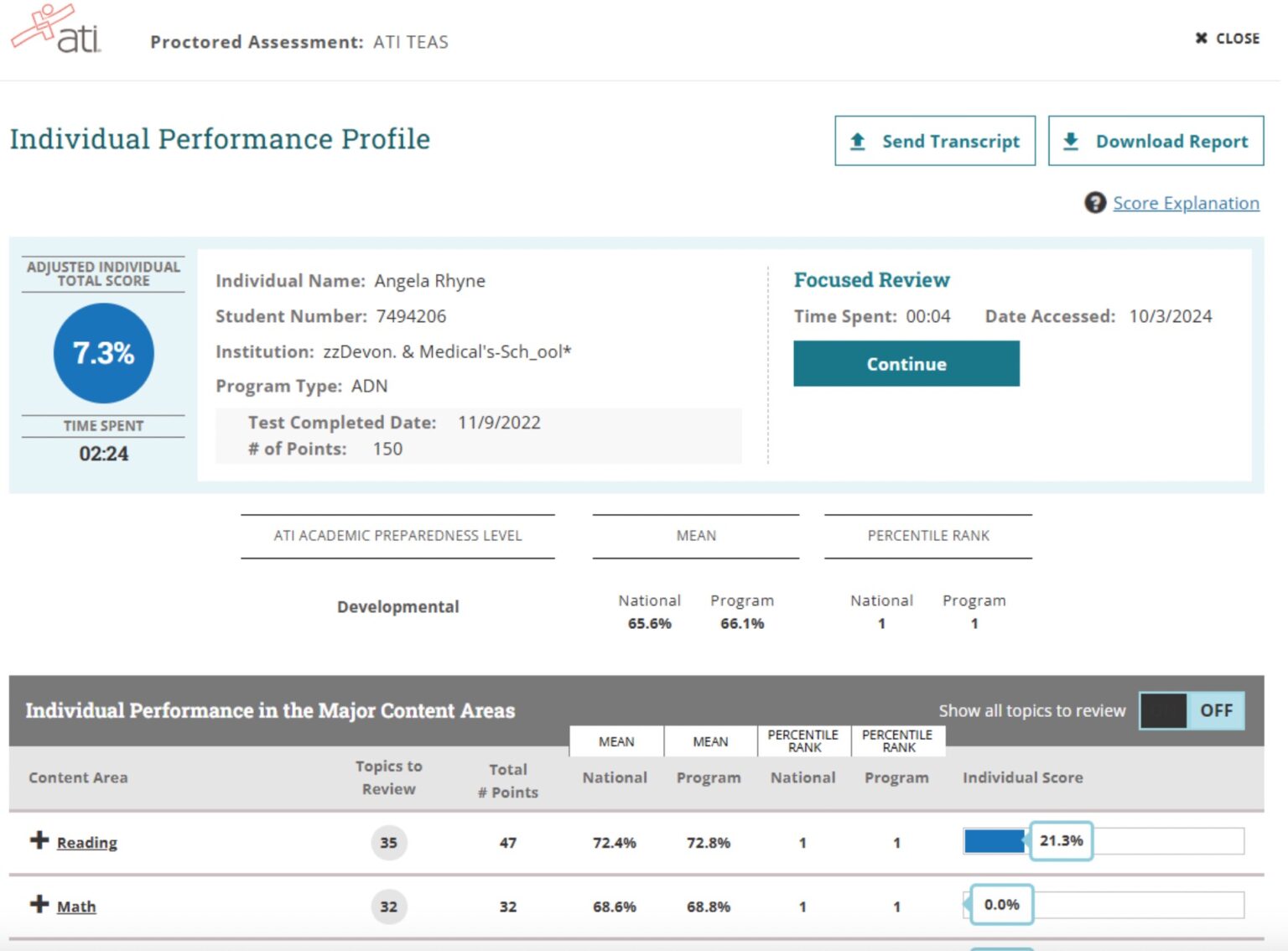Select the 'Proctored Assessment: ATI TEAS' header label

pyautogui.click(x=299, y=41)
